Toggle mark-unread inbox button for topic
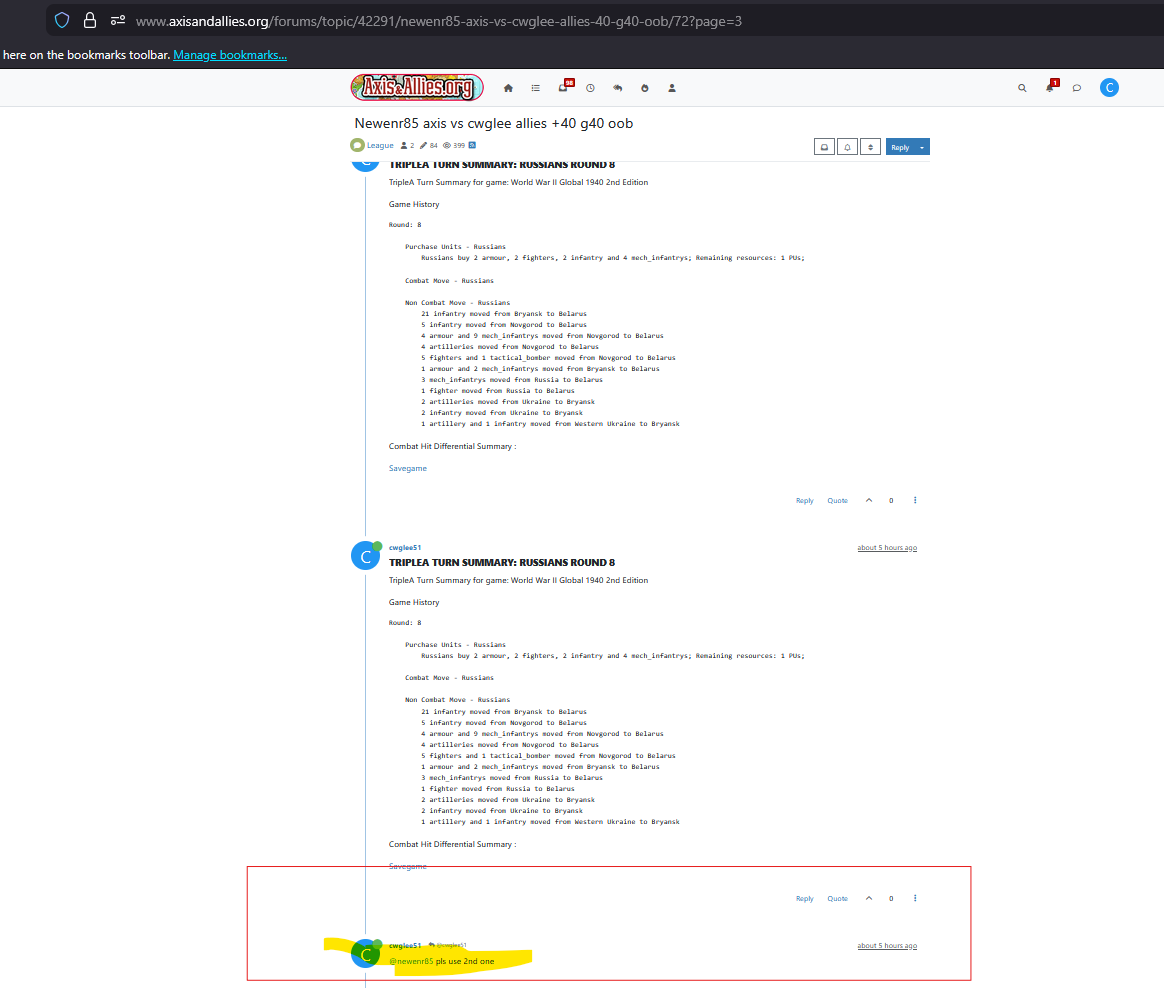This screenshot has height=988, width=1164. point(825,147)
